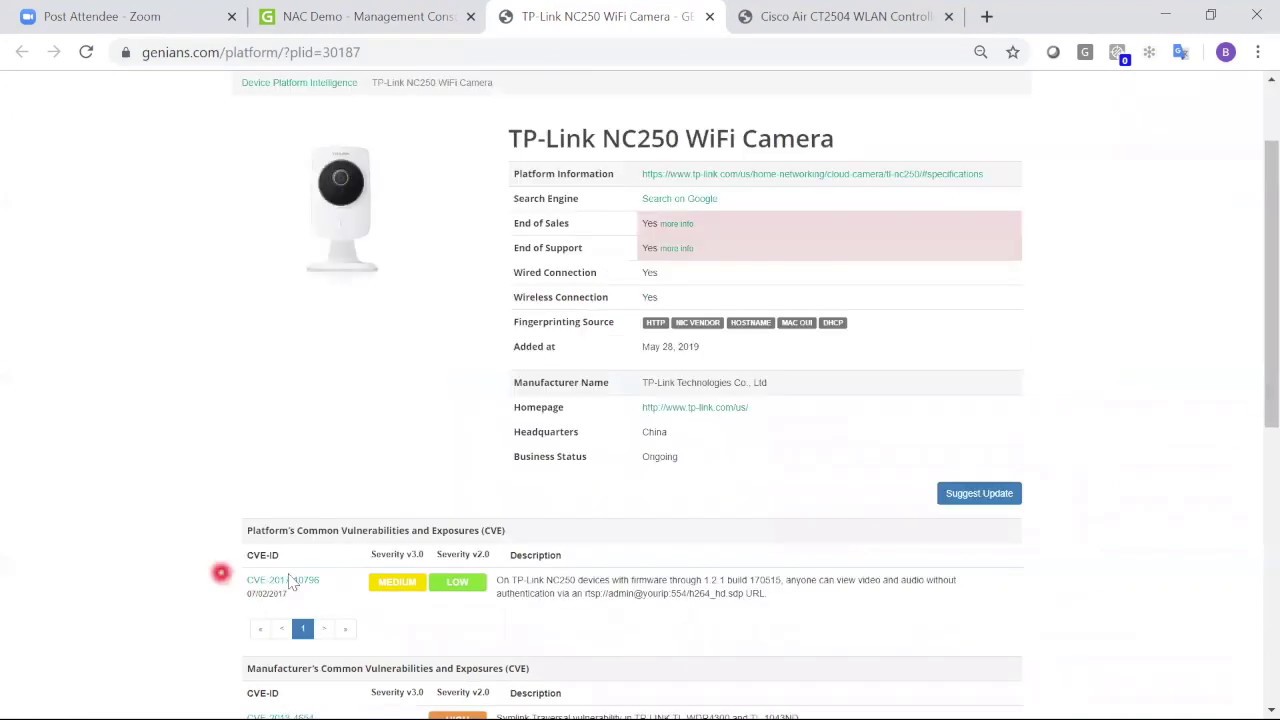Restore down the browser window
The height and width of the screenshot is (720, 1280).
click(1211, 15)
